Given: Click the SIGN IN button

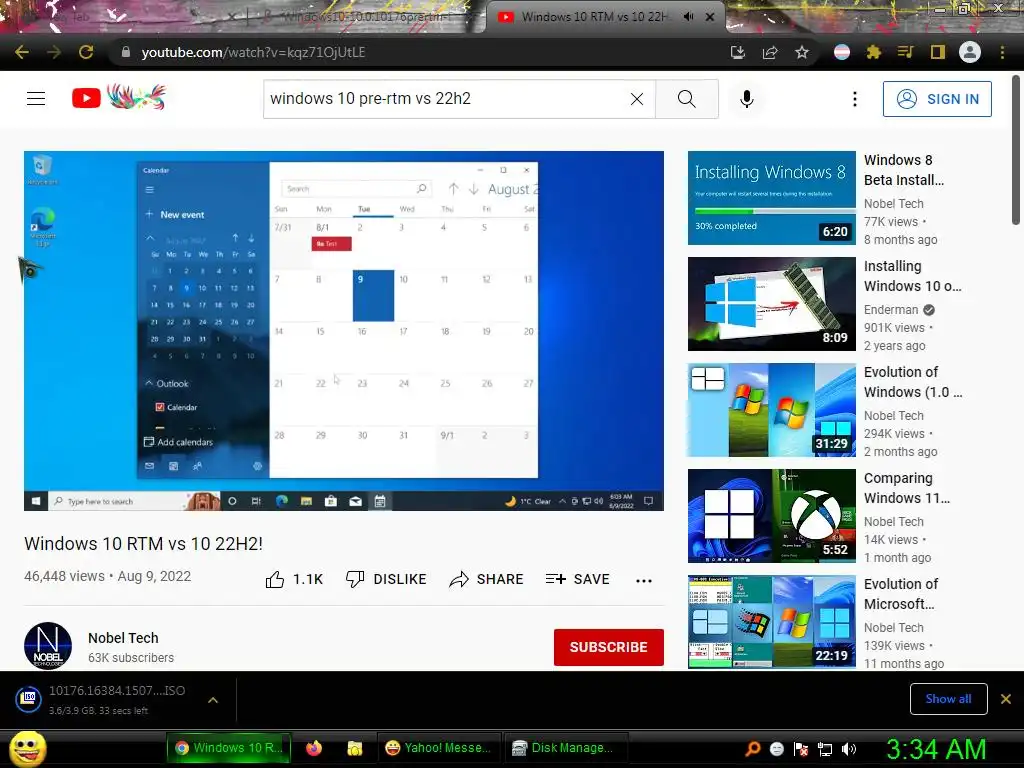Looking at the screenshot, I should (x=937, y=99).
